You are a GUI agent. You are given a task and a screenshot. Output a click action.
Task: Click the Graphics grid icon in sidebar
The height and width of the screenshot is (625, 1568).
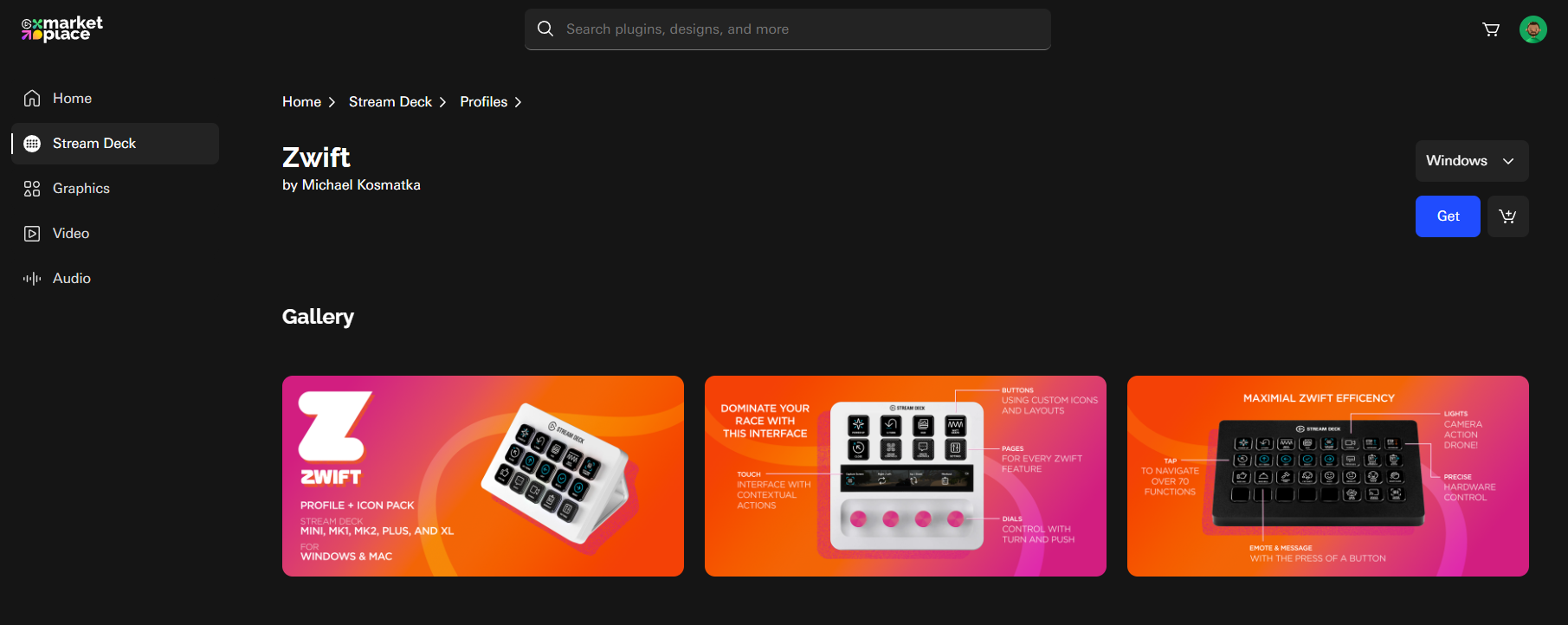pos(32,189)
